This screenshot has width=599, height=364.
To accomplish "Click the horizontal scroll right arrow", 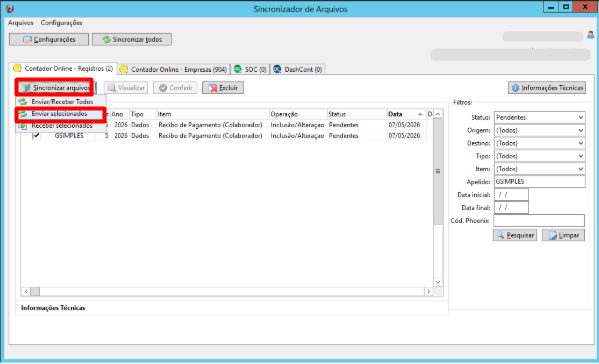I will (429, 291).
